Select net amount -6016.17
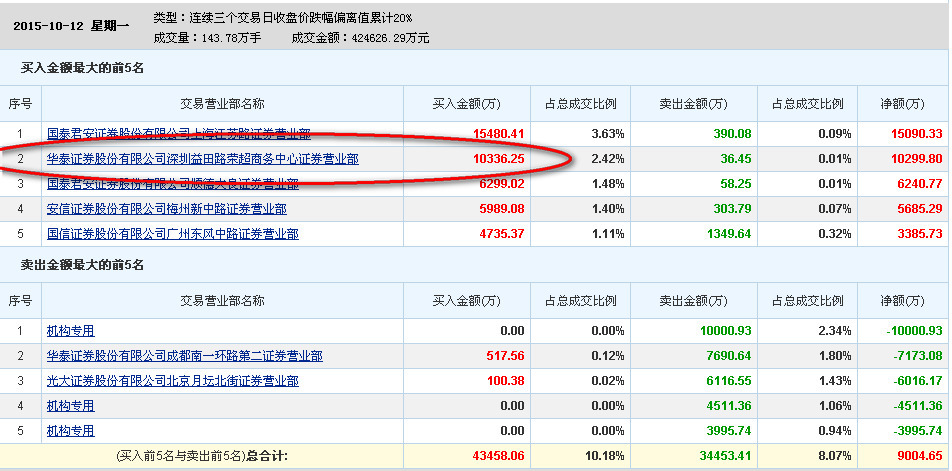Viewport: 952px width, 471px height. click(x=918, y=381)
